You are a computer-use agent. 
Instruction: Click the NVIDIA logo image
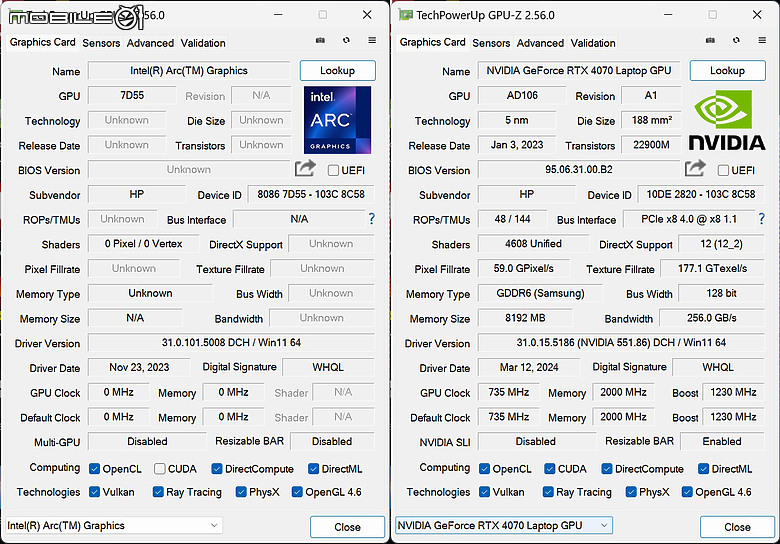pos(727,120)
